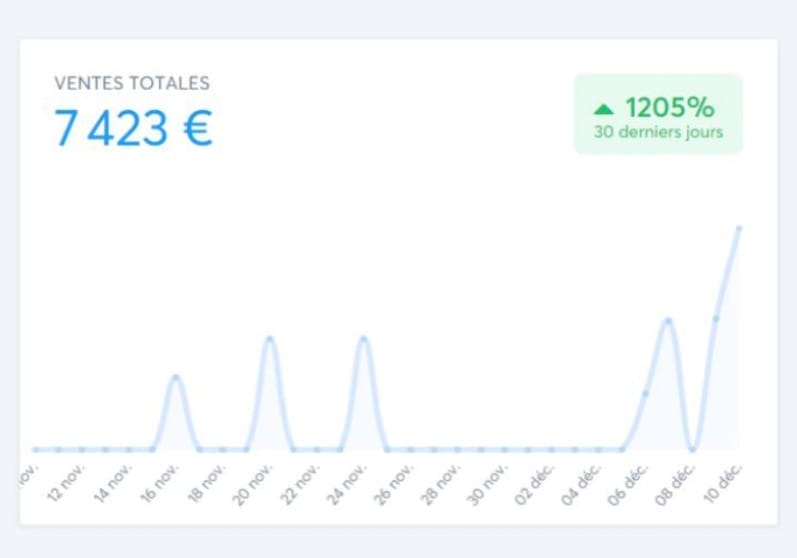The width and height of the screenshot is (797, 558).
Task: Click the sales peak above 24 nov.
Action: [364, 339]
